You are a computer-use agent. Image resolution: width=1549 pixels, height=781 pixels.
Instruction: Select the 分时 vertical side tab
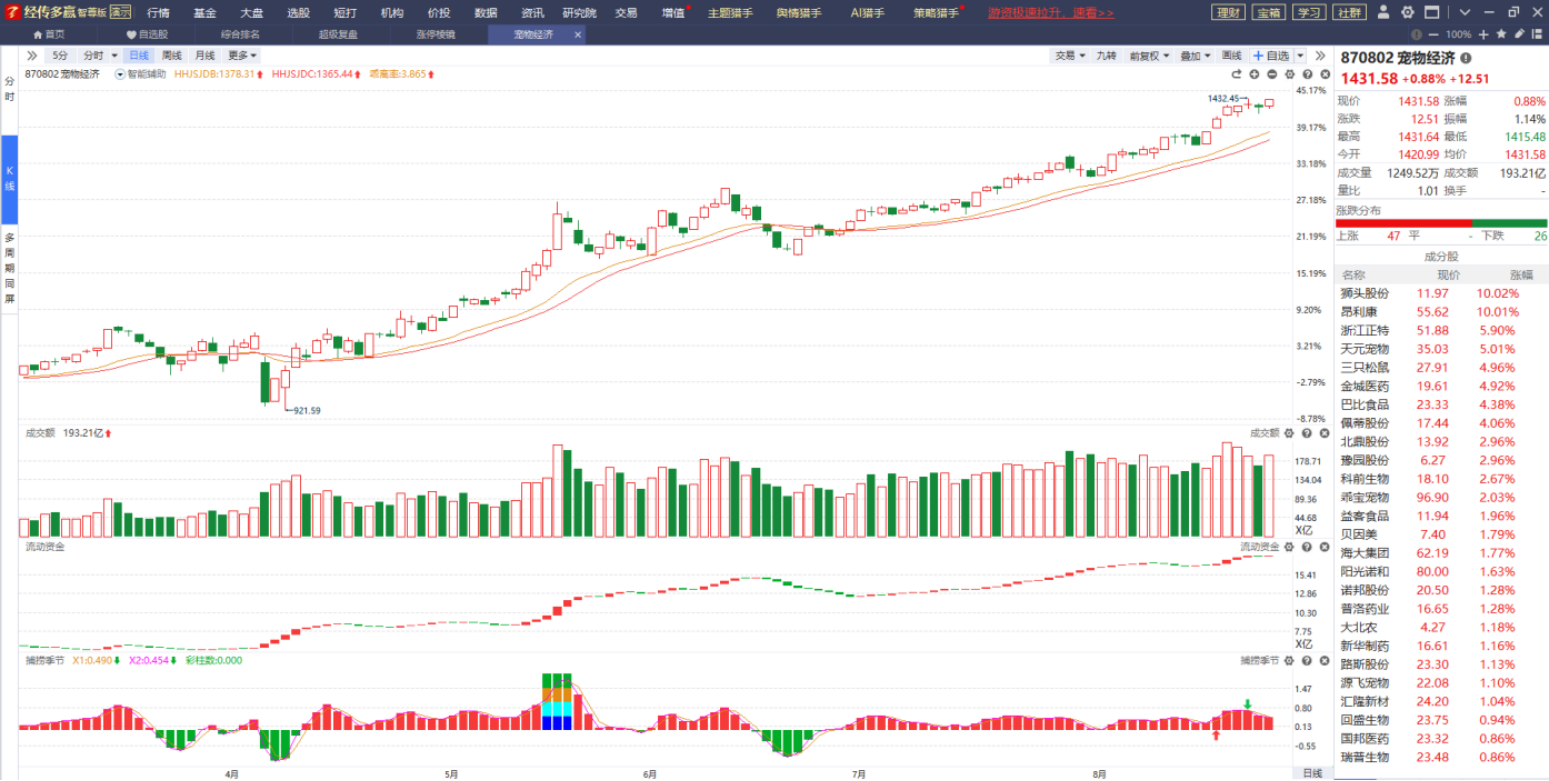click(x=9, y=89)
